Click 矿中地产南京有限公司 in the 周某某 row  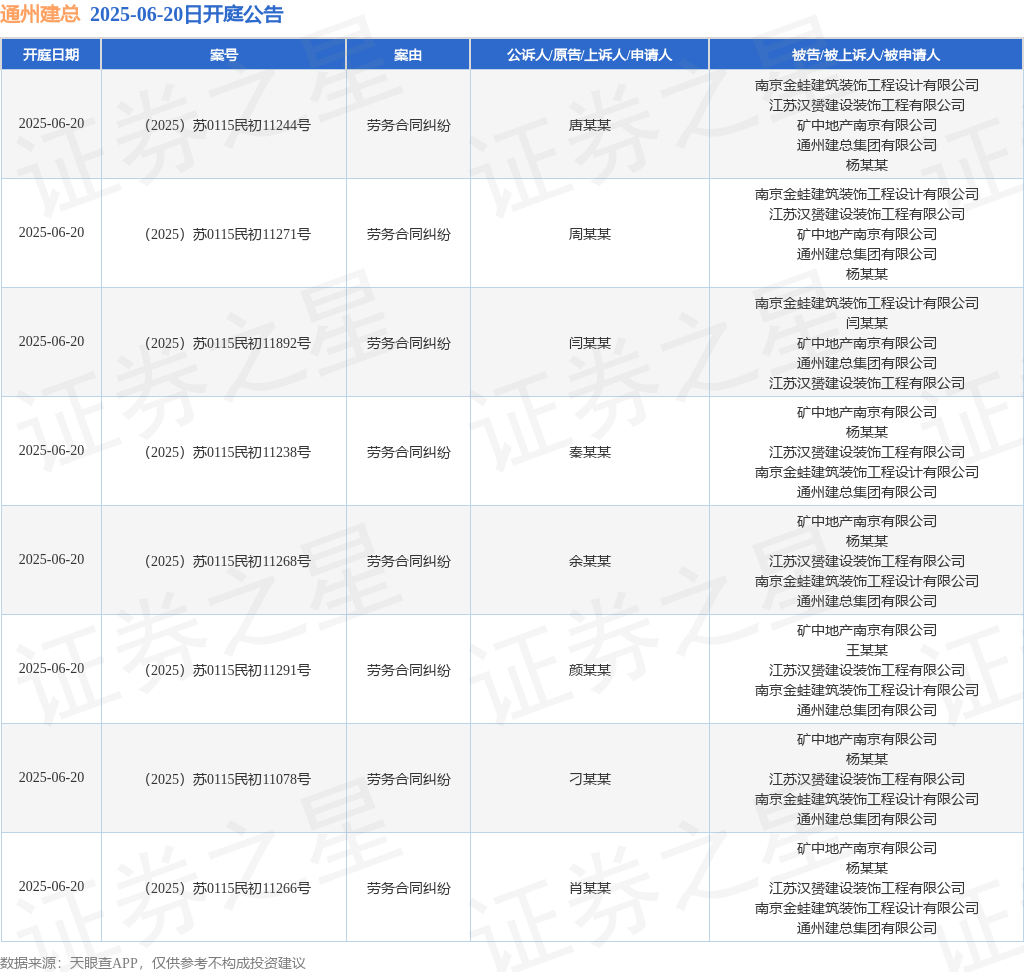pyautogui.click(x=866, y=235)
